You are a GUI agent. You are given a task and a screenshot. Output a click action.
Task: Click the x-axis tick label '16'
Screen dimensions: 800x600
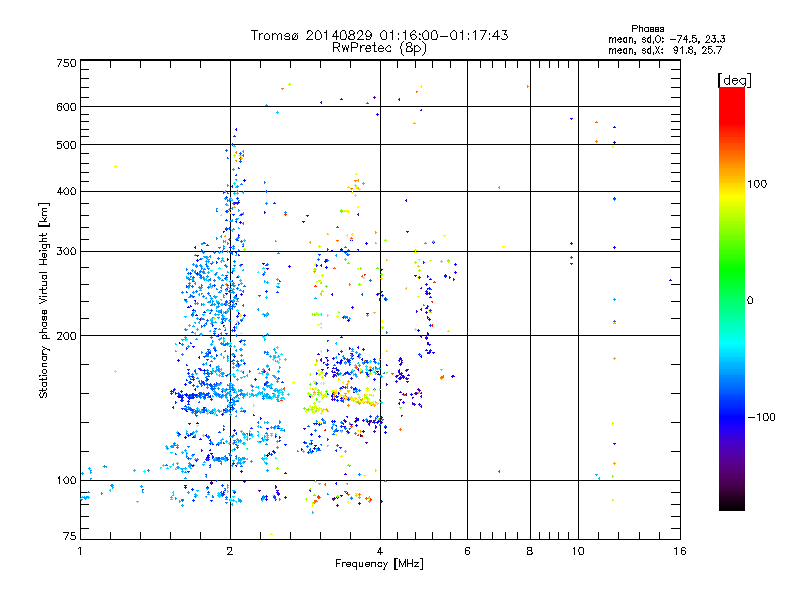[x=680, y=551]
